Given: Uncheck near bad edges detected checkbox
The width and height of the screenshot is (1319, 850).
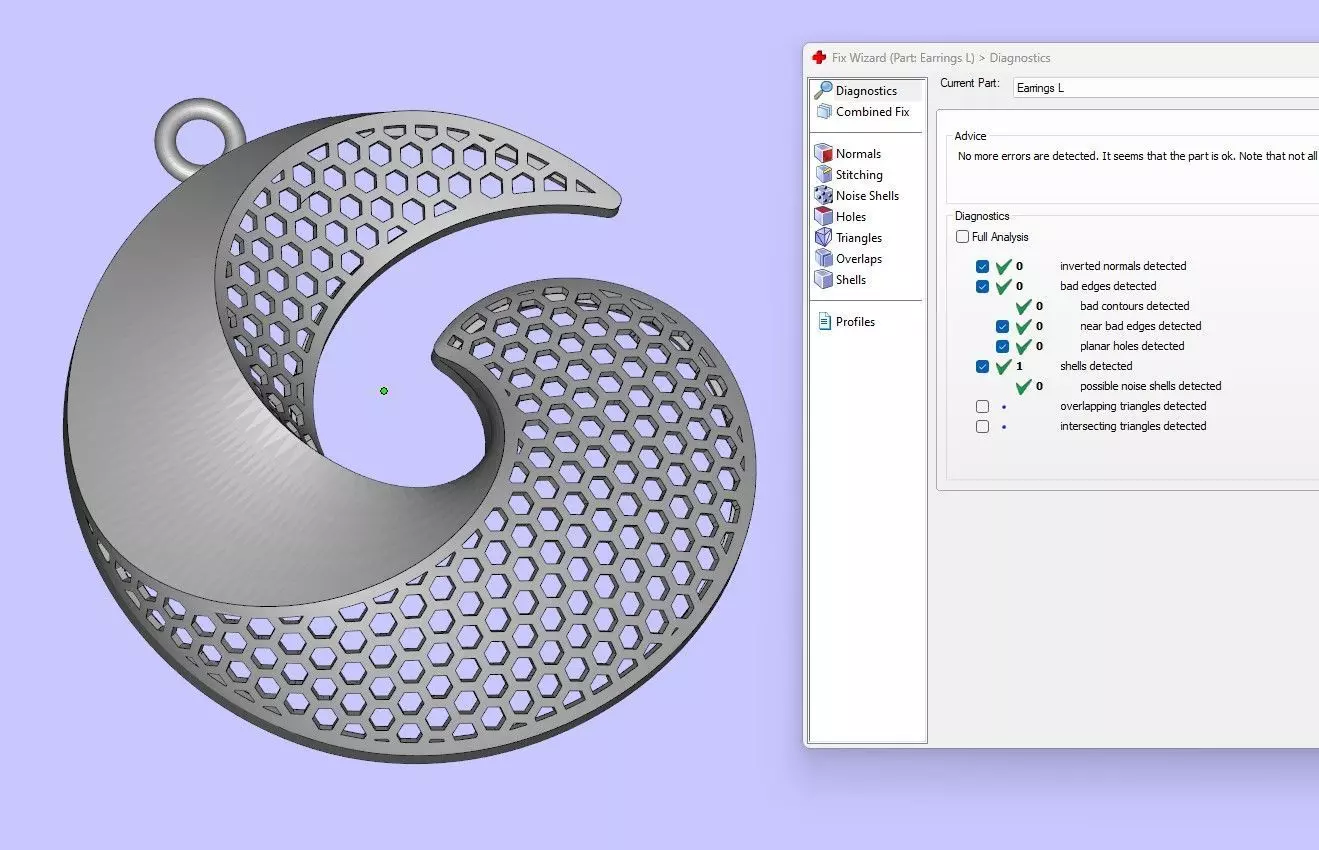Looking at the screenshot, I should [x=1002, y=327].
